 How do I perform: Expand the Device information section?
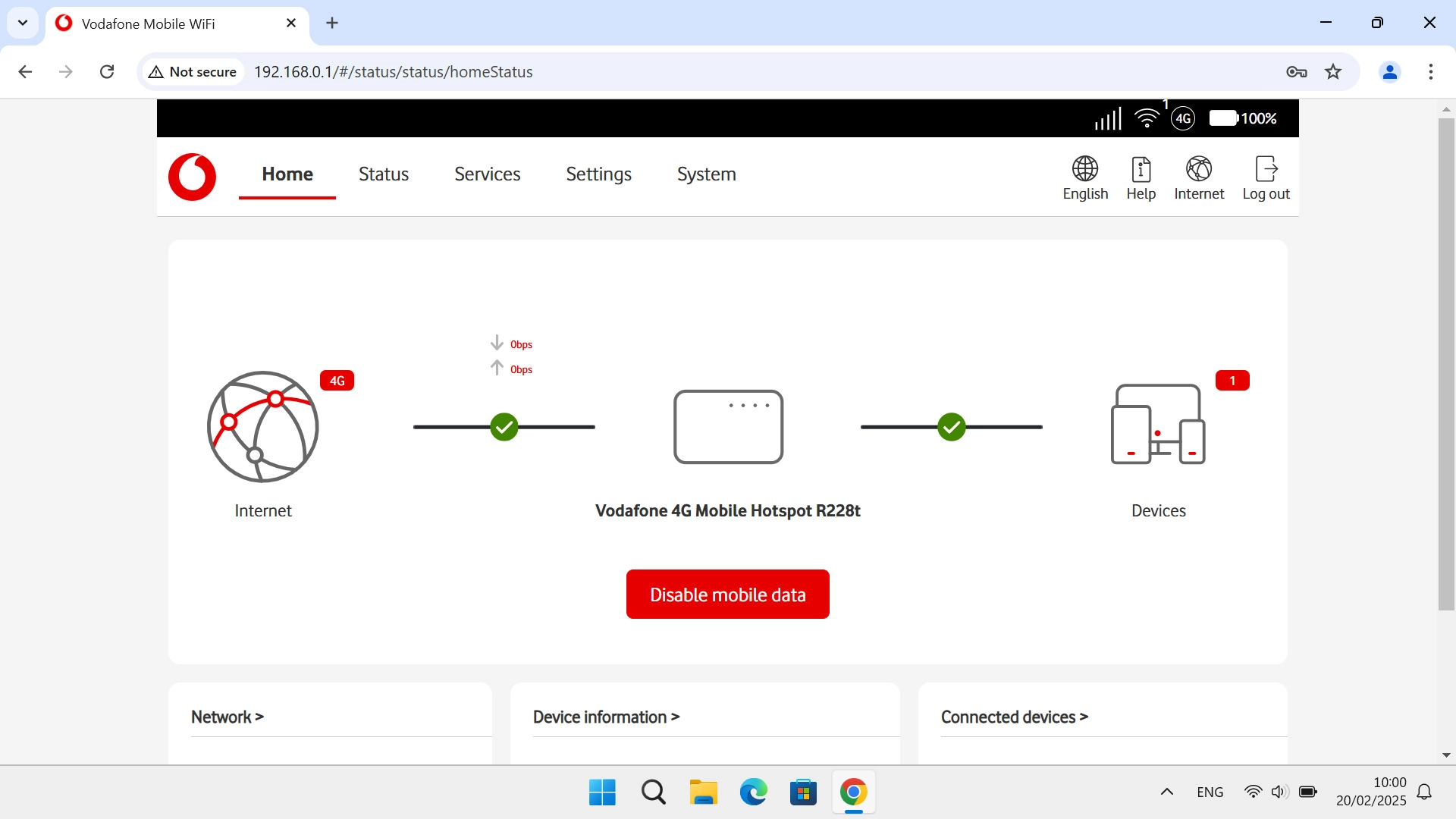(x=606, y=717)
